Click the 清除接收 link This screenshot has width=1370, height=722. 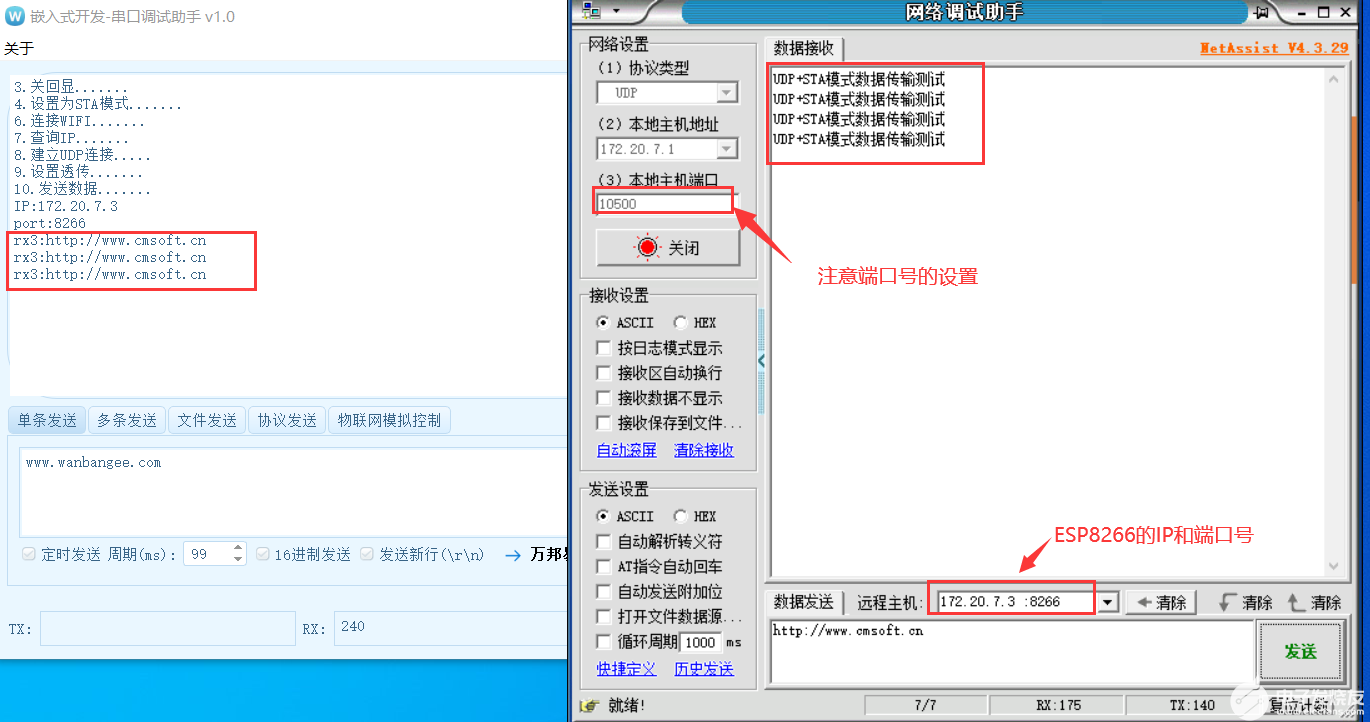click(704, 450)
